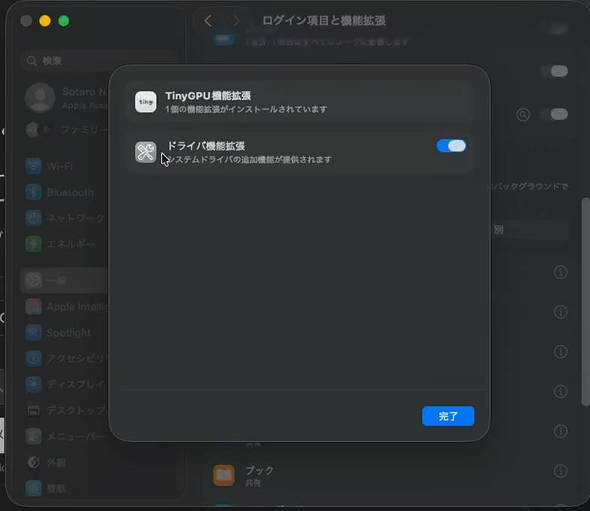Click "システムドライバの追加機能が提供されます" description
The image size is (590, 511).
pyautogui.click(x=249, y=160)
